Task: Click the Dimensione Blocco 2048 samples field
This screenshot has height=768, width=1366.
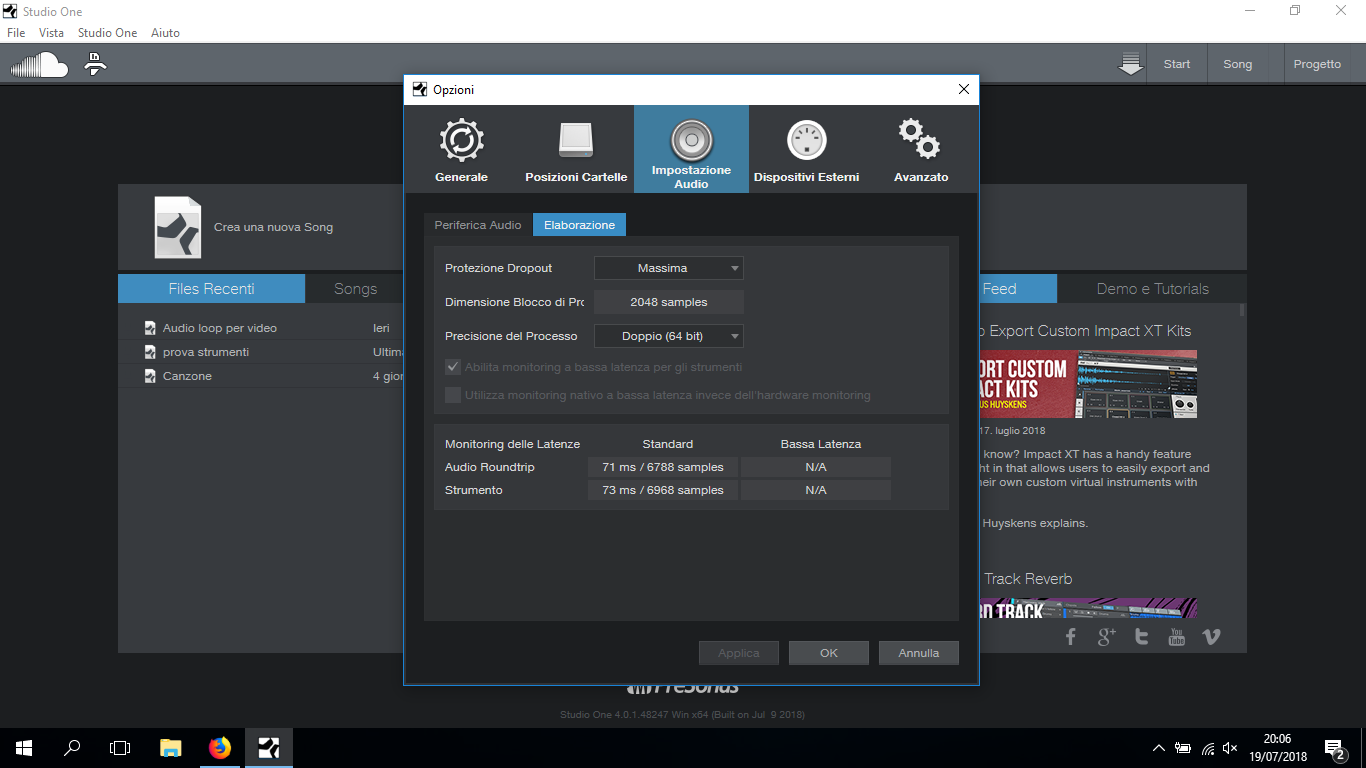Action: pyautogui.click(x=669, y=302)
